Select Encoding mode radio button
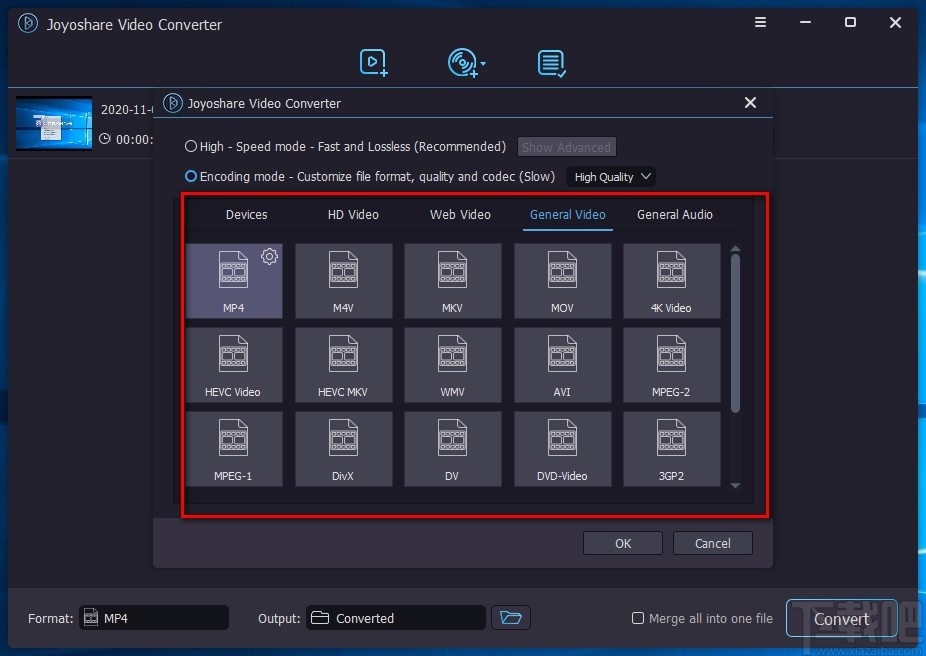Screen dimensions: 926x656 (191, 176)
